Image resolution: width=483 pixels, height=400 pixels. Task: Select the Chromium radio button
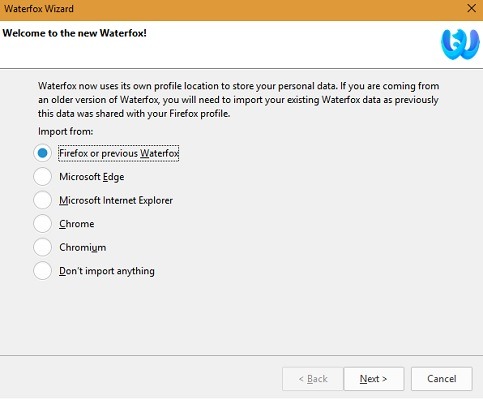42,247
